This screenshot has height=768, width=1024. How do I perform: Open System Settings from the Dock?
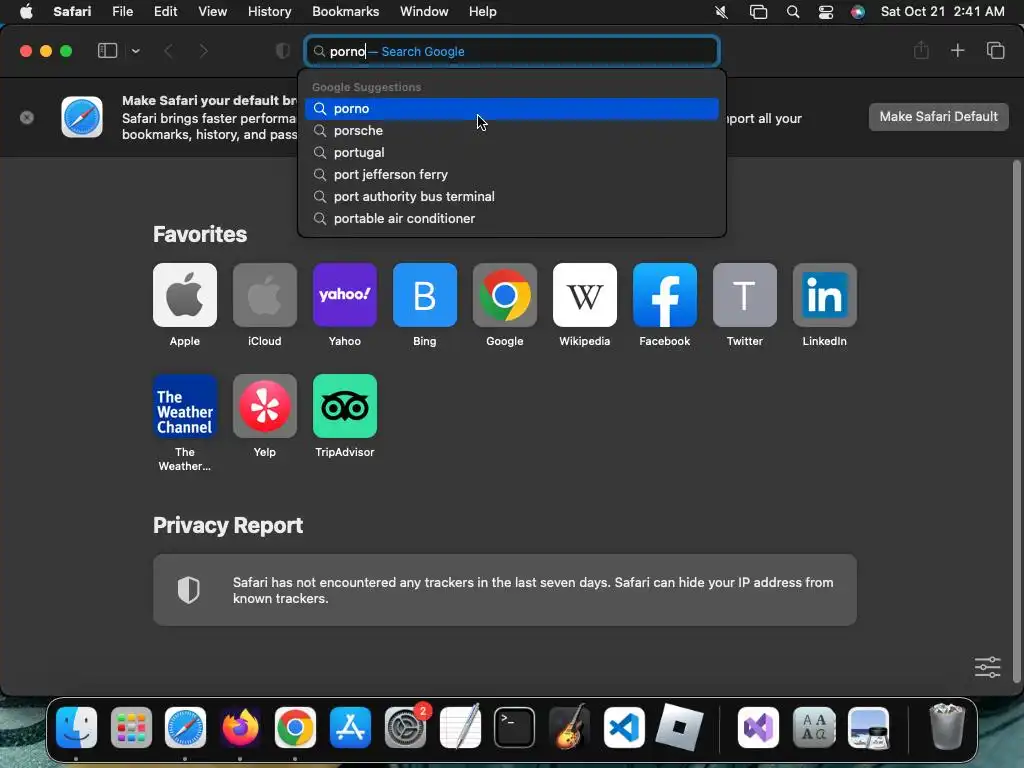pos(406,727)
